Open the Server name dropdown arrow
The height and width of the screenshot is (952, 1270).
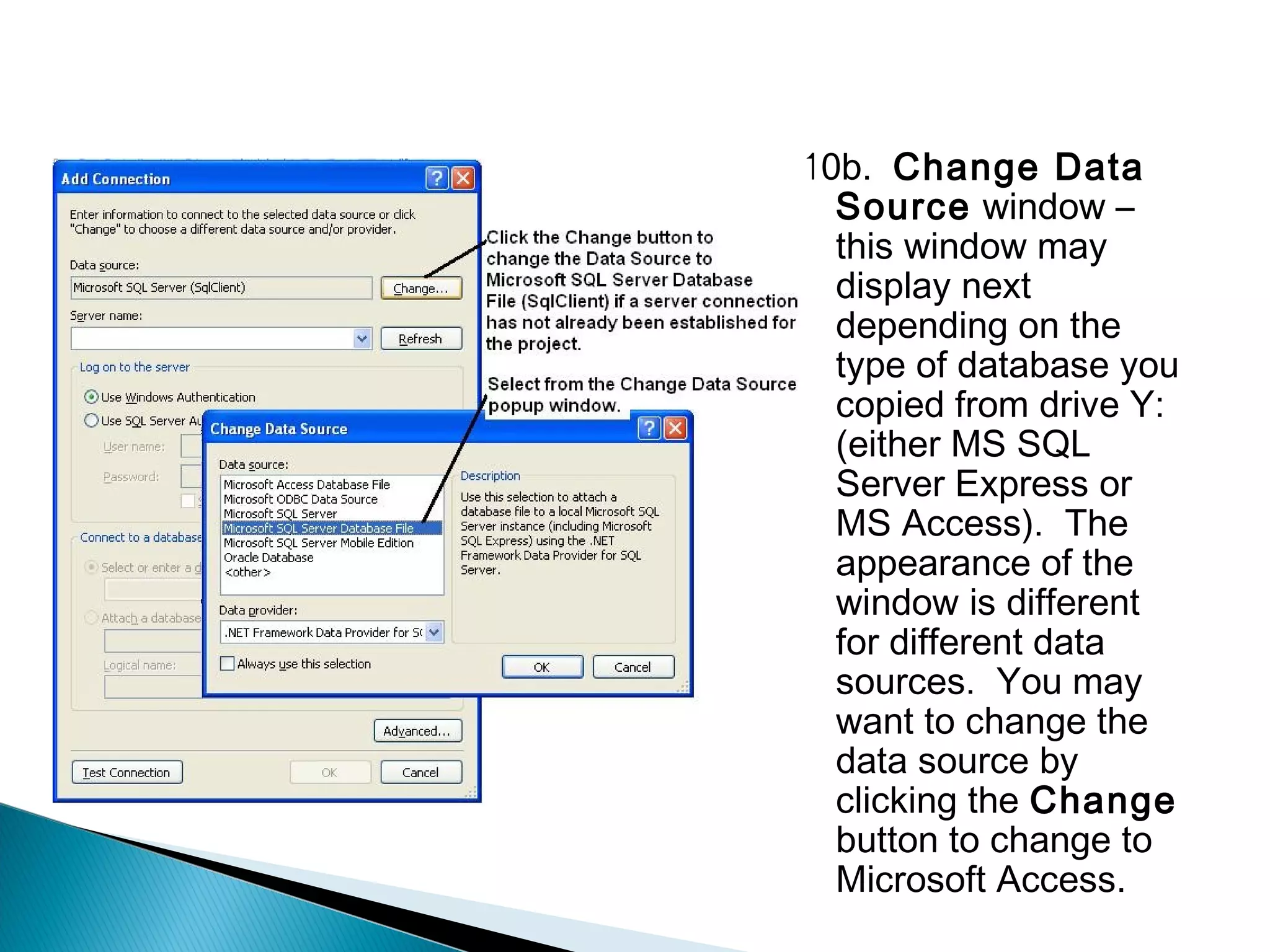(x=362, y=338)
